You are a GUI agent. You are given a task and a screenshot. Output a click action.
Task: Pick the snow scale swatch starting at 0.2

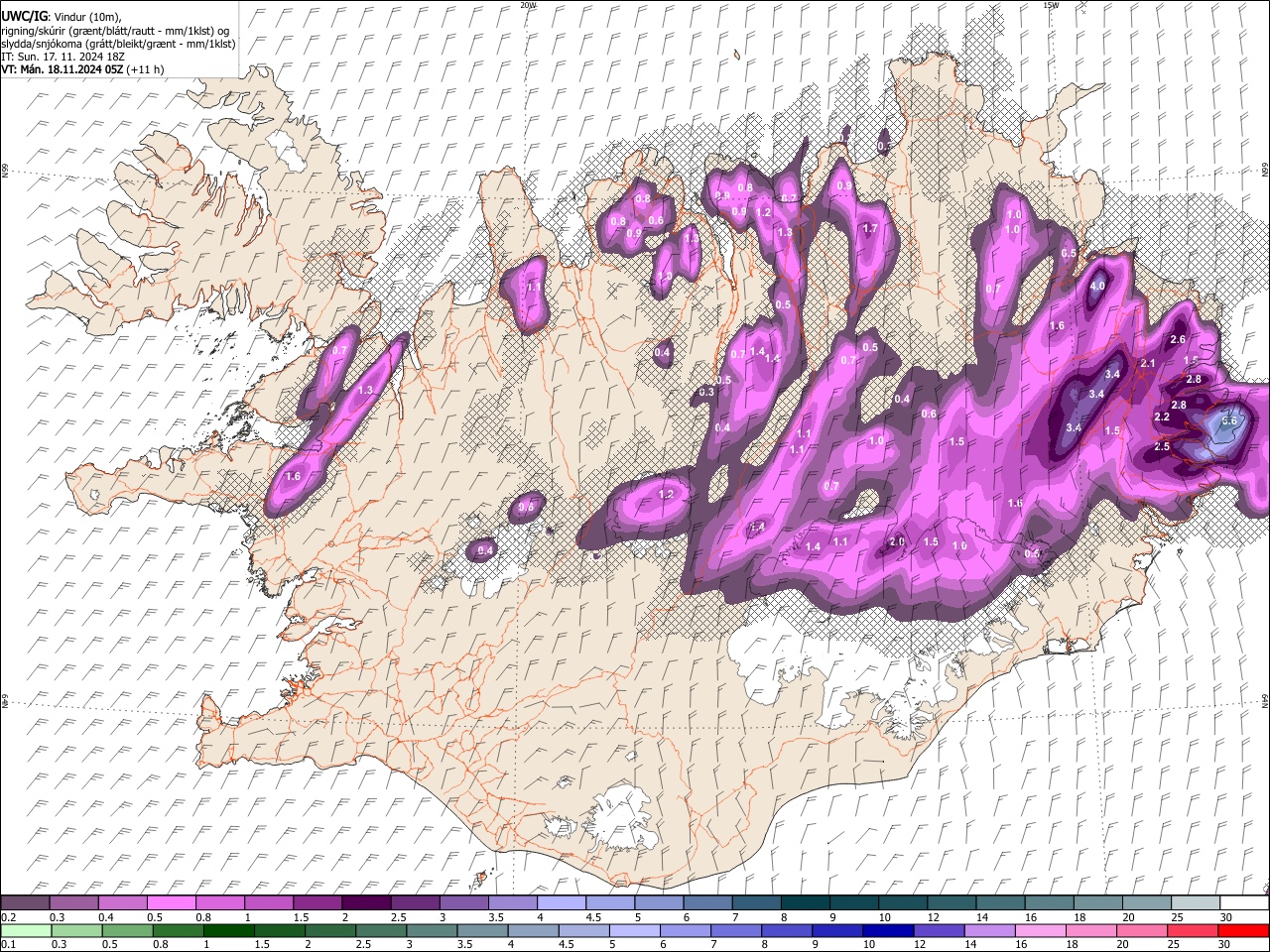[25, 903]
